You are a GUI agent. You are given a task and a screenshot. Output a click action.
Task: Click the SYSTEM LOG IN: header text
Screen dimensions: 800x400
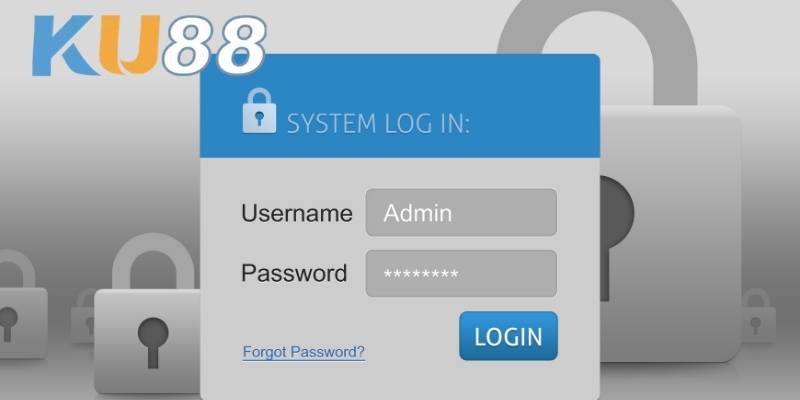pos(378,124)
